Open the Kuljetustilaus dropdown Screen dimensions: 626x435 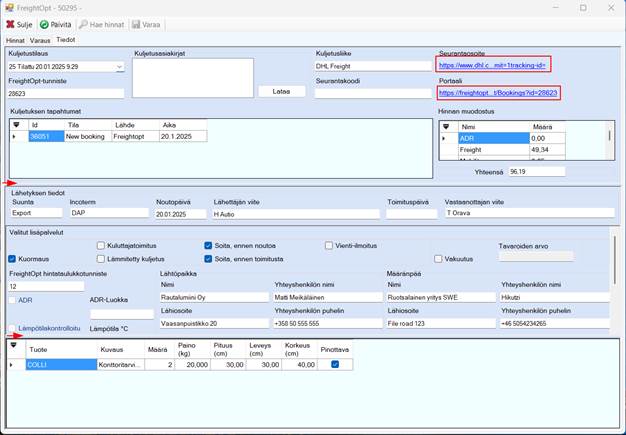119,67
